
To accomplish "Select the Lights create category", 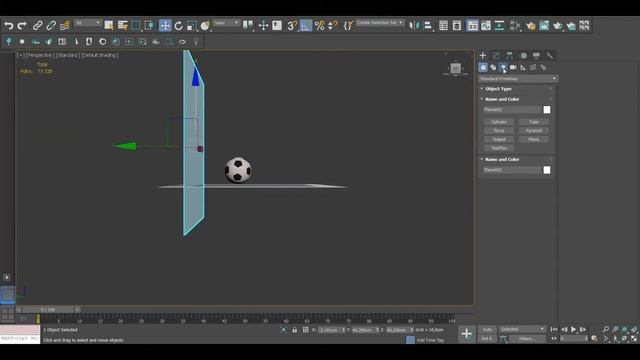I will point(503,68).
